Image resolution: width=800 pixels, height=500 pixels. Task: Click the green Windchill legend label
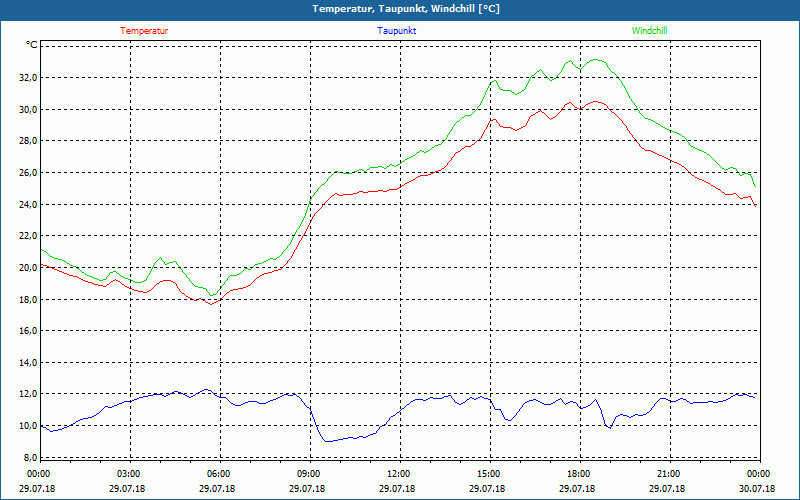649,31
